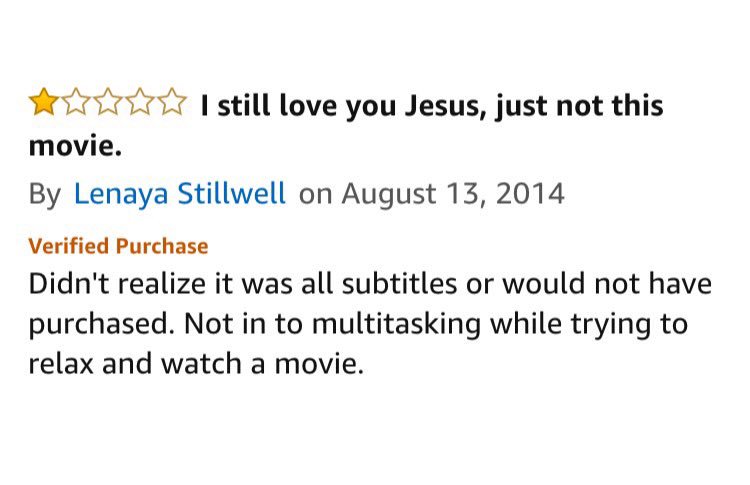Click the third empty rating star
Viewport: 750px width, 485px height.
tap(108, 101)
